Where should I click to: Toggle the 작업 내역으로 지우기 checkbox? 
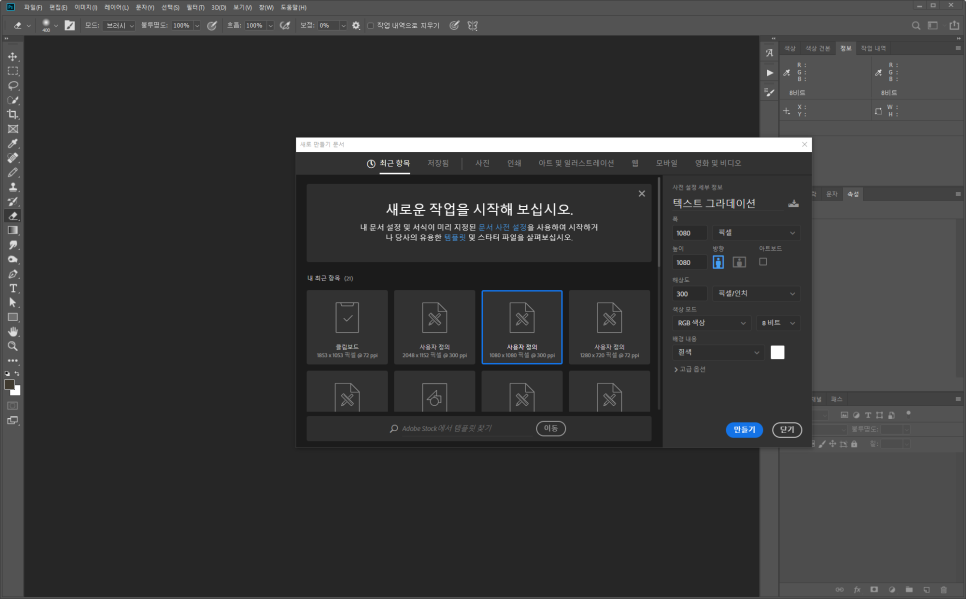point(370,25)
